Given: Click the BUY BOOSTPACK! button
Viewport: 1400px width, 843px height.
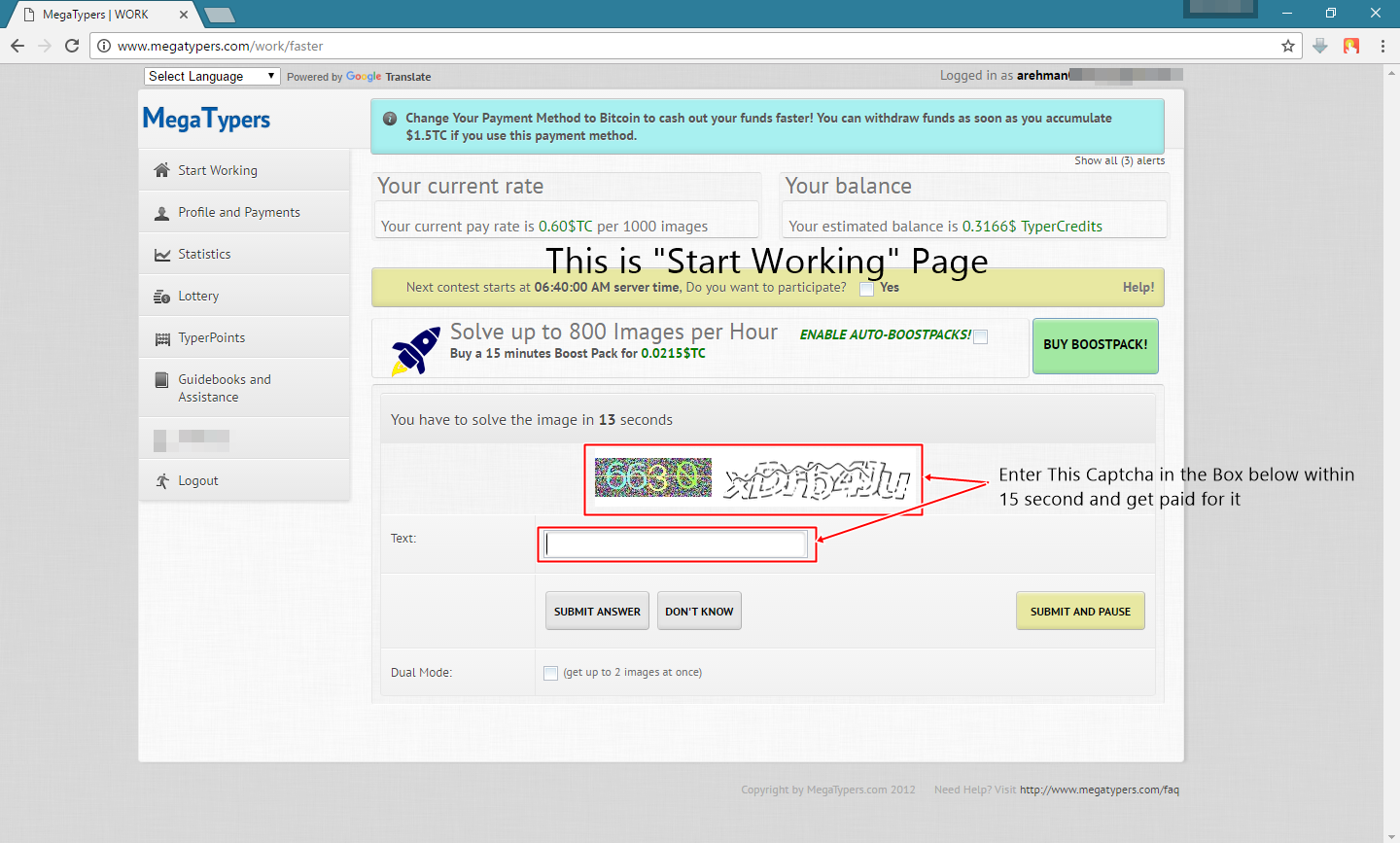Looking at the screenshot, I should 1096,345.
